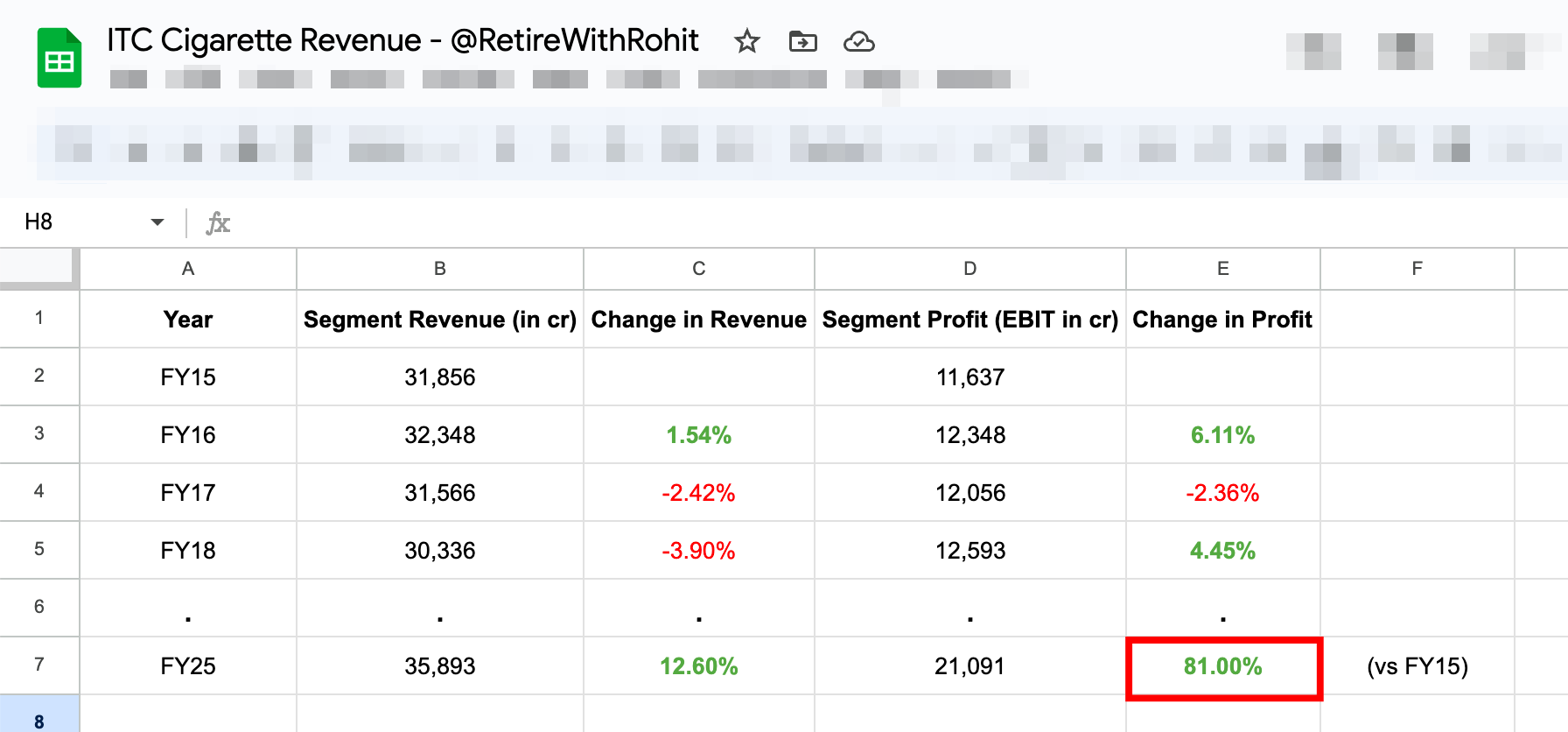Open the Name box dropdown arrow
The image size is (1568, 732).
click(157, 222)
